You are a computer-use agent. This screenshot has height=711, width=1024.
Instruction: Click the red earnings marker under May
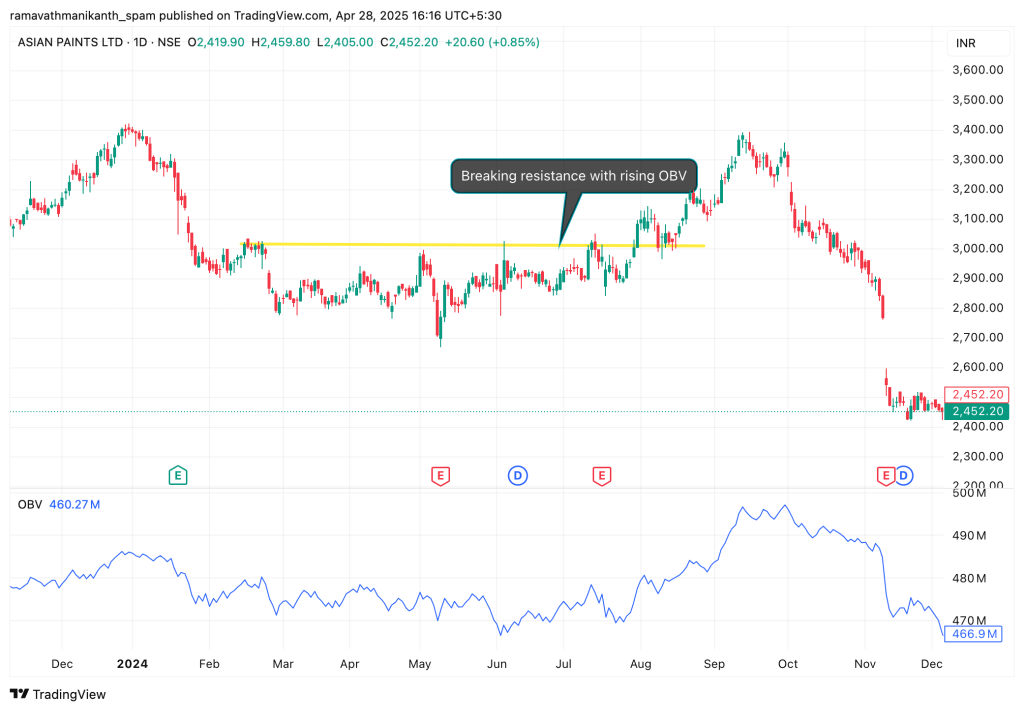coord(440,476)
